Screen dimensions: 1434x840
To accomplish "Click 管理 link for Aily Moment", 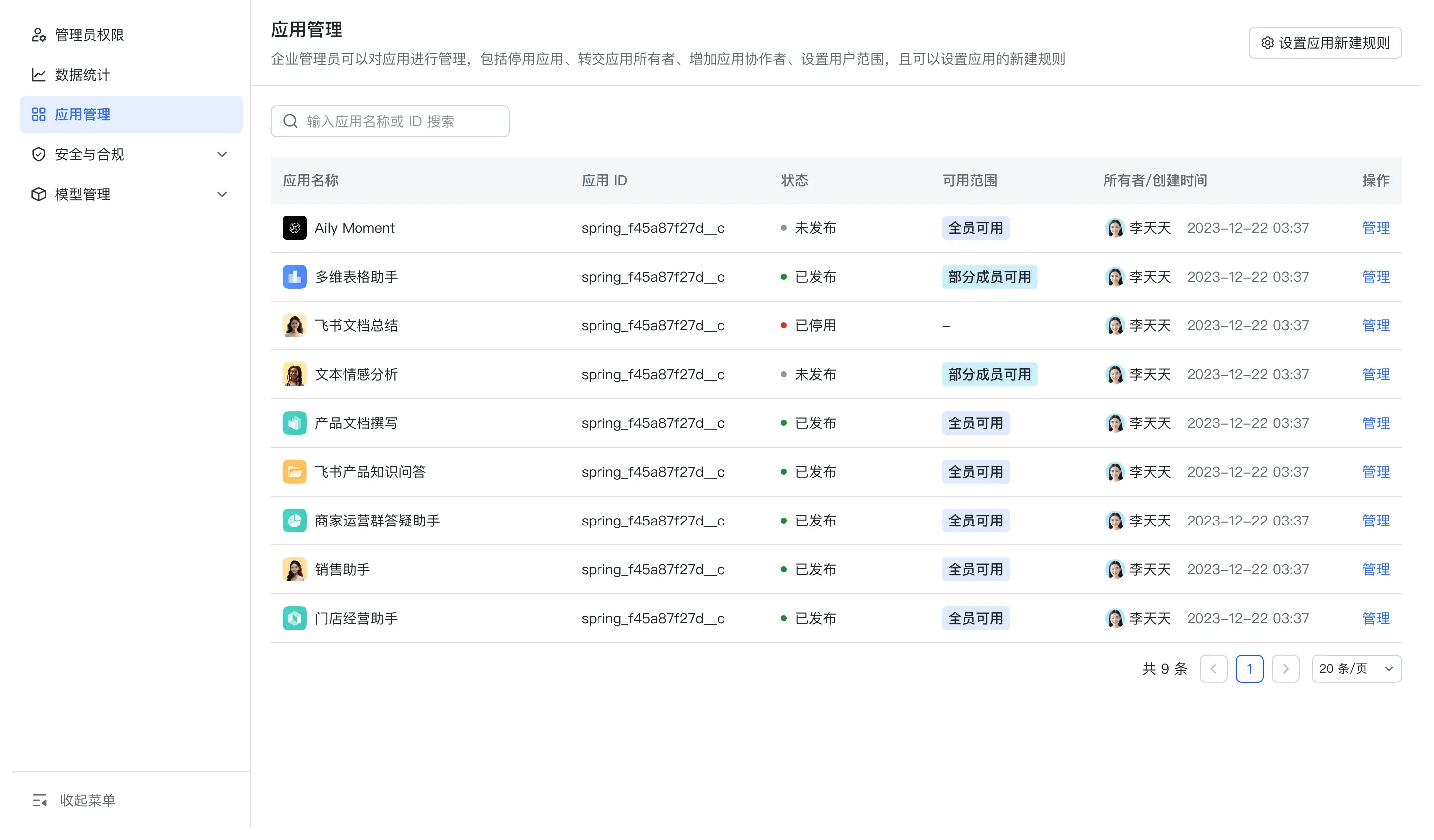I will pos(1395,231).
